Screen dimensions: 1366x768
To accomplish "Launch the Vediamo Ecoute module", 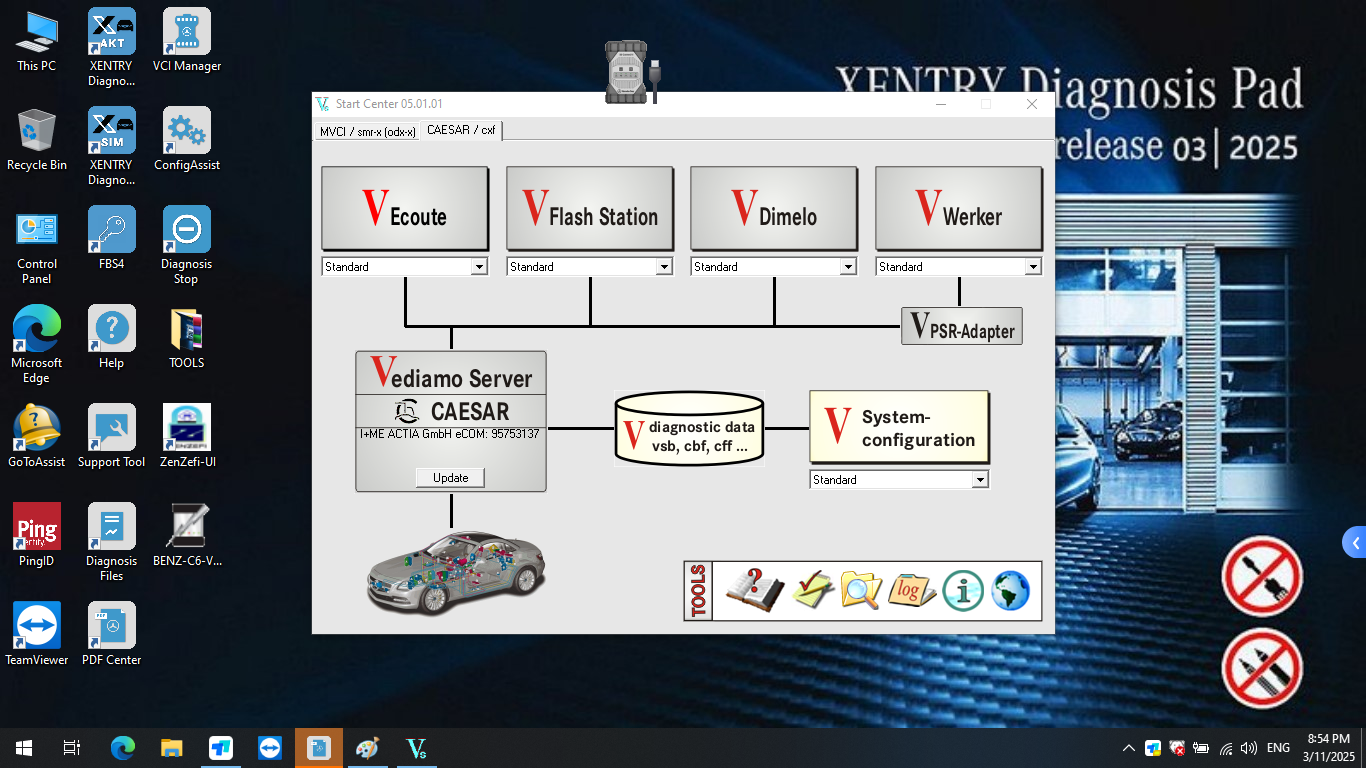I will pos(404,208).
